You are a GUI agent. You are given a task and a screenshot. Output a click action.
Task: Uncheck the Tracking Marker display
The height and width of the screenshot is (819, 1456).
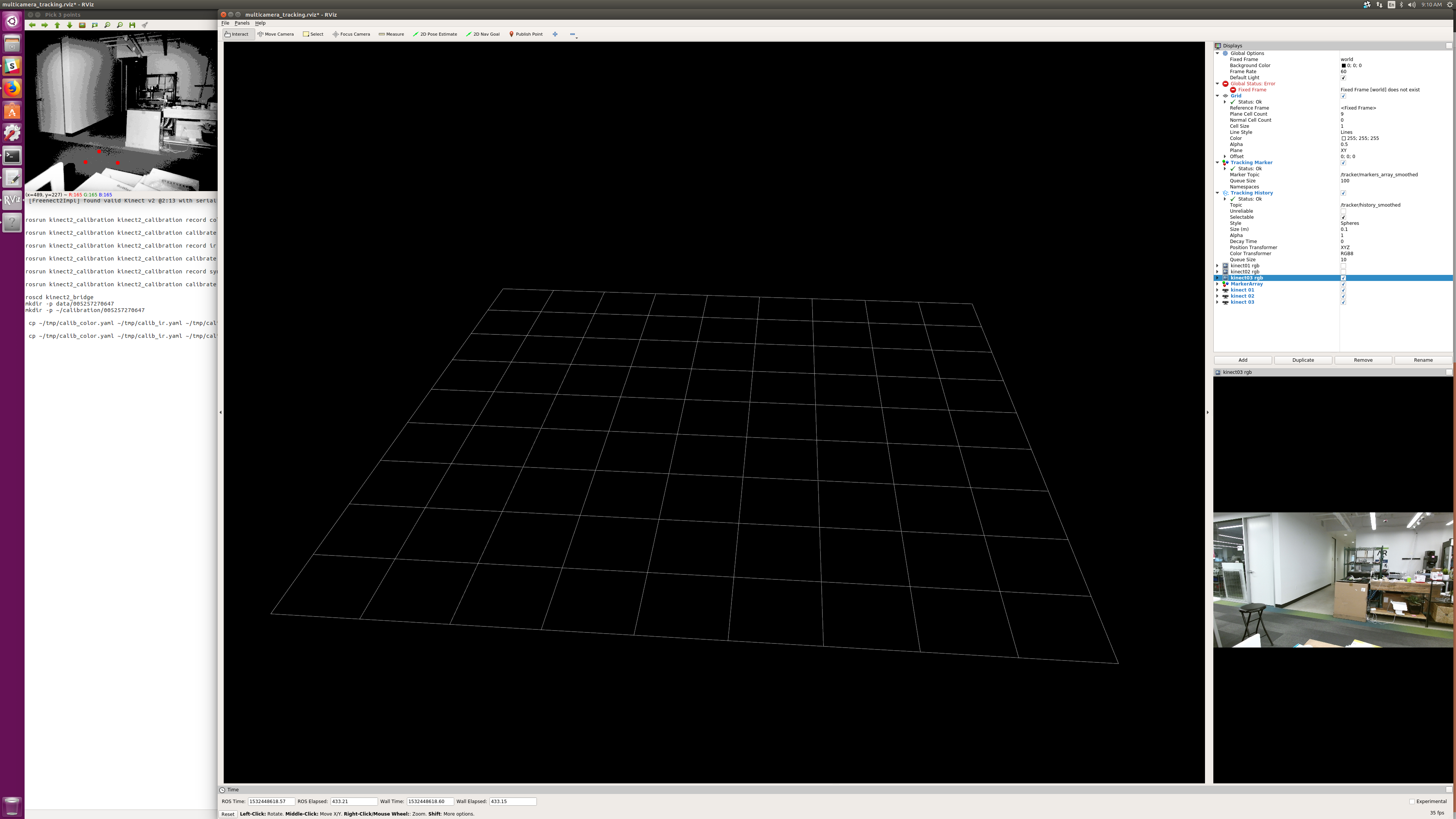[x=1343, y=162]
